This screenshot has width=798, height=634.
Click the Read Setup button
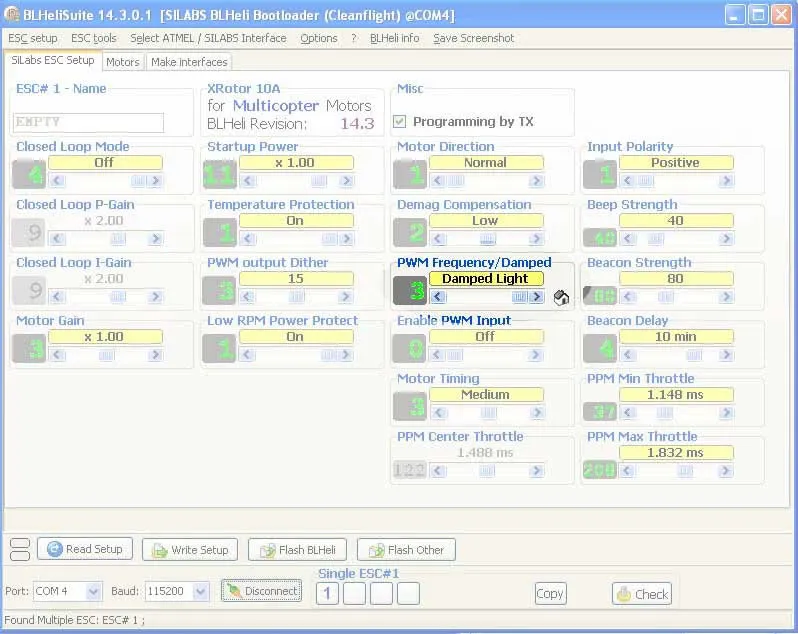point(85,549)
